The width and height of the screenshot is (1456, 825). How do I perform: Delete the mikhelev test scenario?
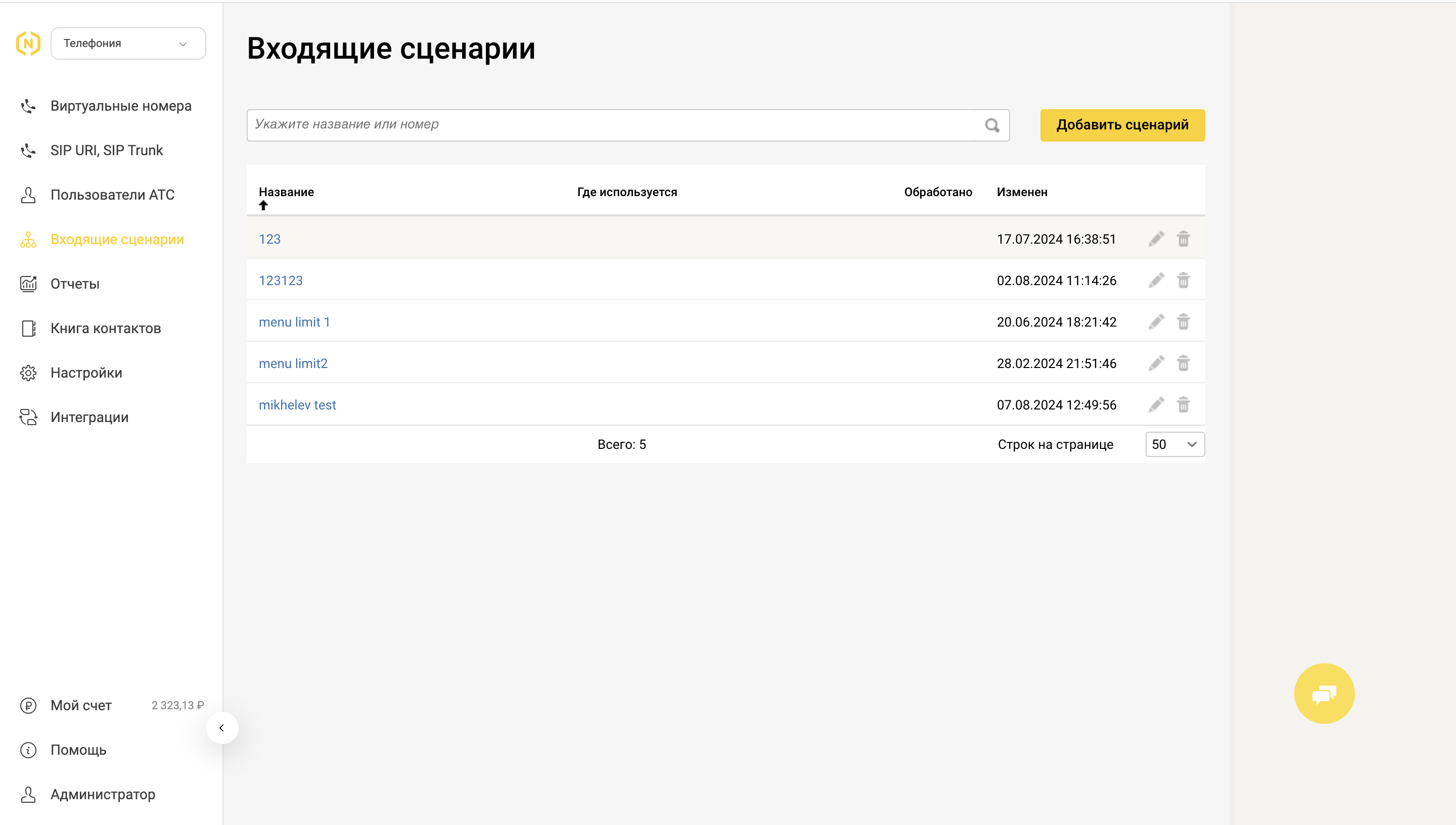(1183, 404)
